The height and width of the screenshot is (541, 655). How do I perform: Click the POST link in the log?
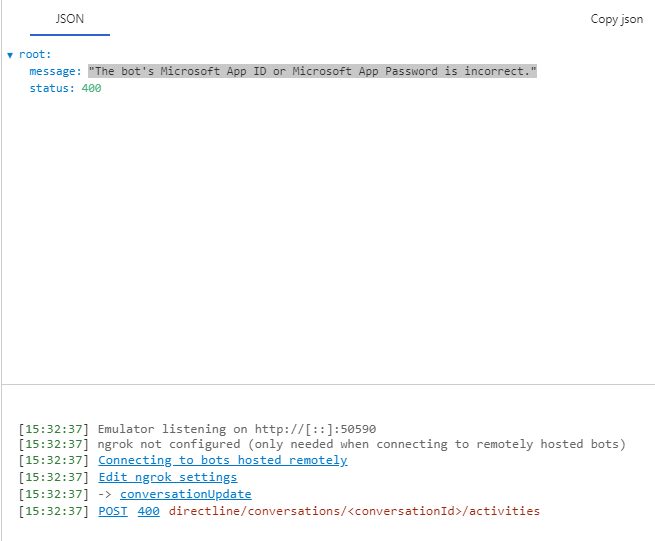coord(113,511)
